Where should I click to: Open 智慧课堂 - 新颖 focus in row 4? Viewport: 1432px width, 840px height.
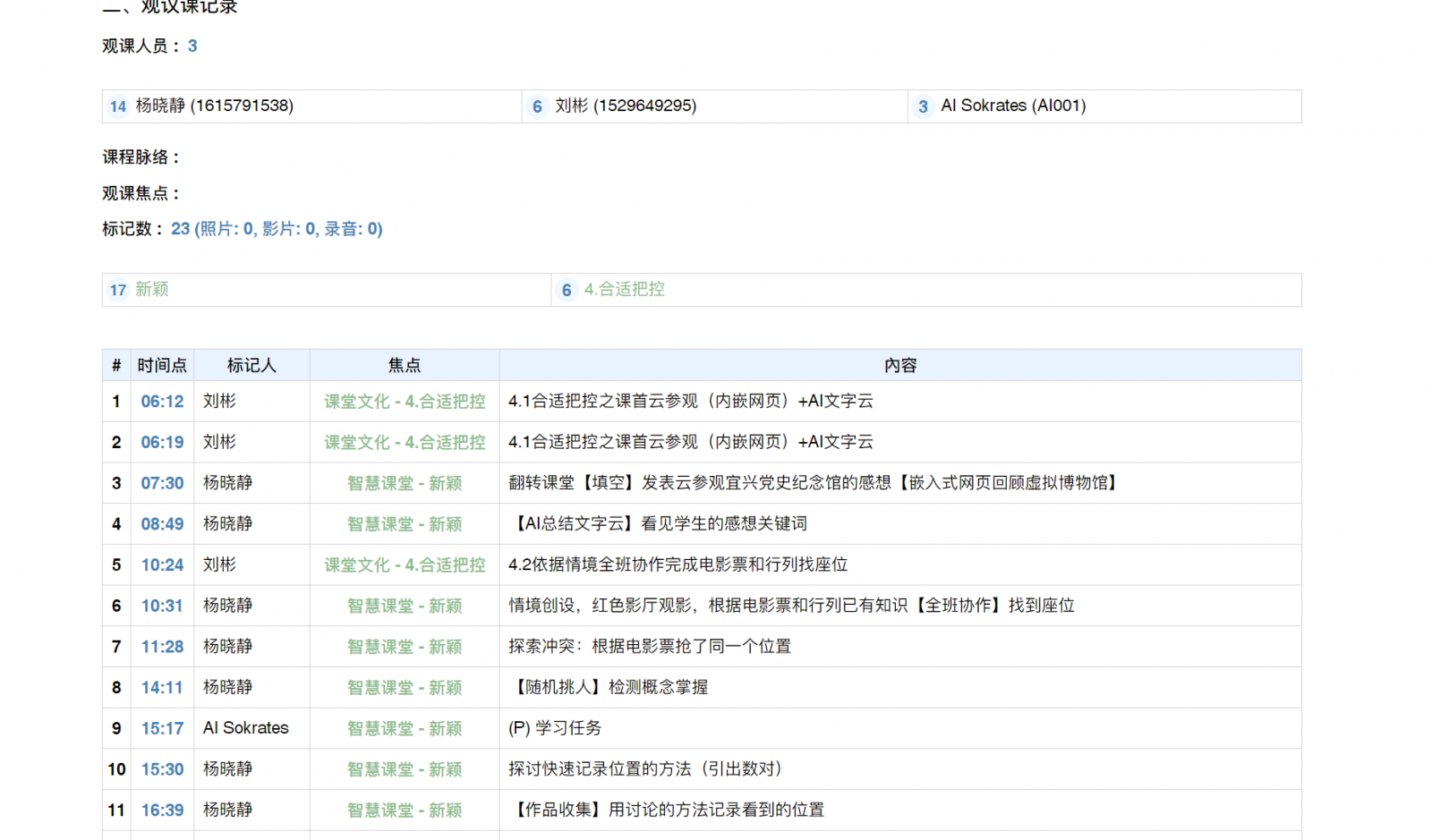pyautogui.click(x=405, y=524)
